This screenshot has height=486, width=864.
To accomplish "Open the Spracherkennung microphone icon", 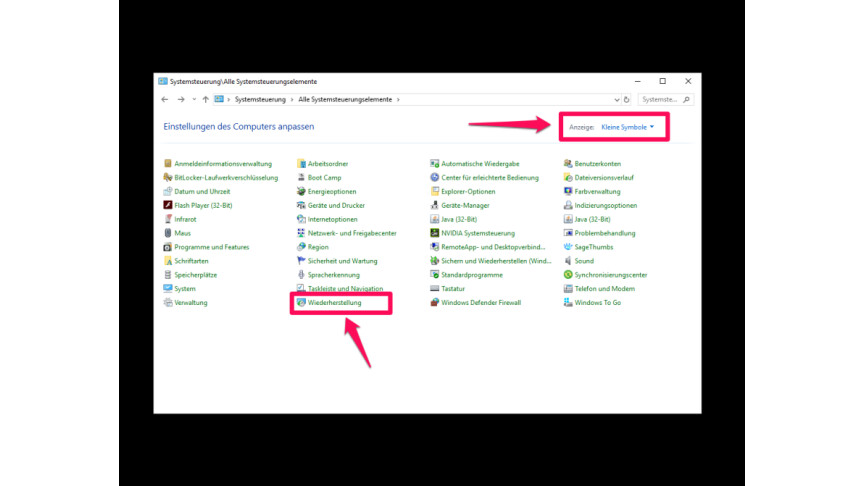I will pos(301,274).
